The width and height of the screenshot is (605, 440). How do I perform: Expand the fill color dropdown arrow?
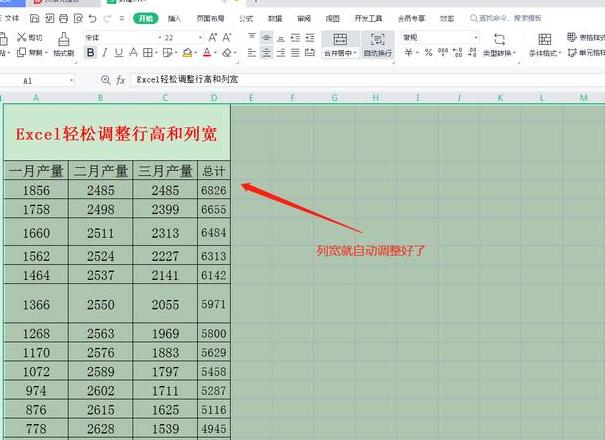tap(196, 53)
